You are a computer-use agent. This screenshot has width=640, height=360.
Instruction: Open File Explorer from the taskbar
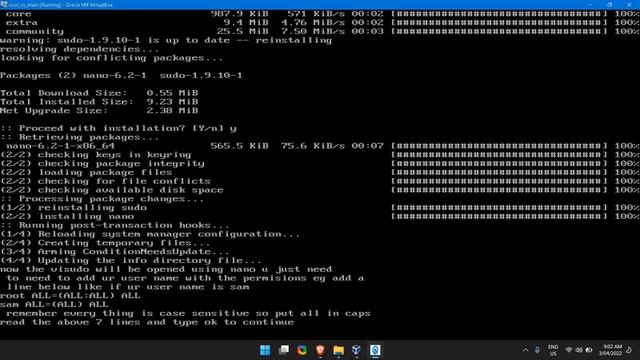click(x=338, y=350)
